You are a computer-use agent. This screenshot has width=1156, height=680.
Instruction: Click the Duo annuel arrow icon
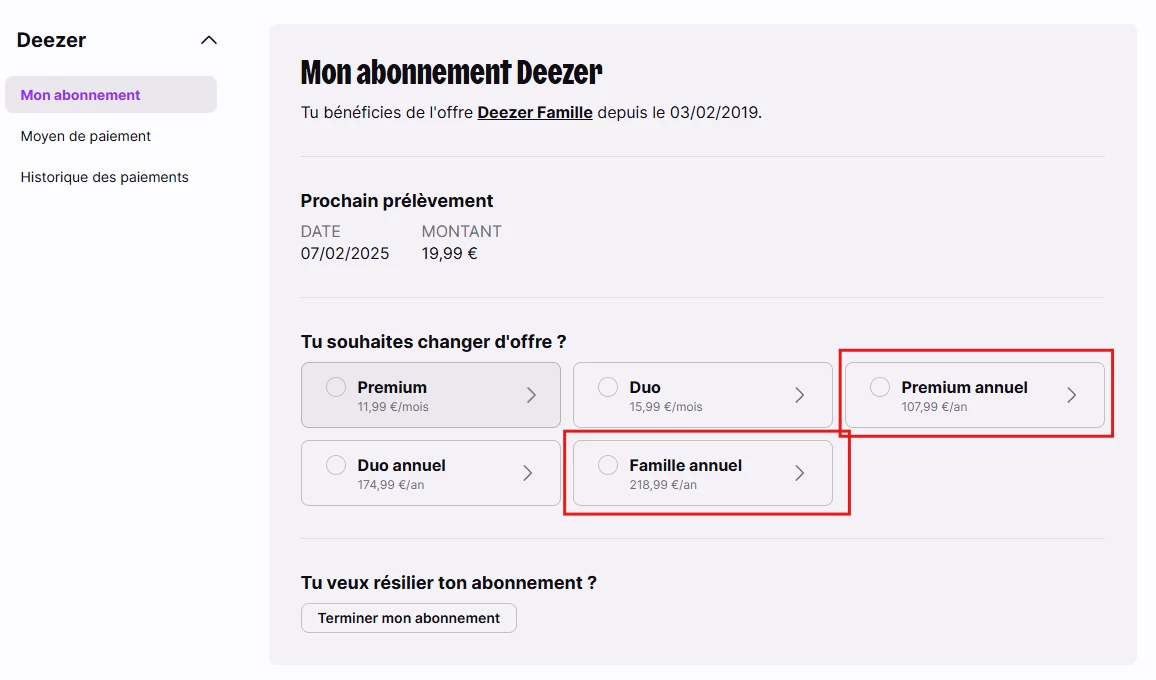528,473
